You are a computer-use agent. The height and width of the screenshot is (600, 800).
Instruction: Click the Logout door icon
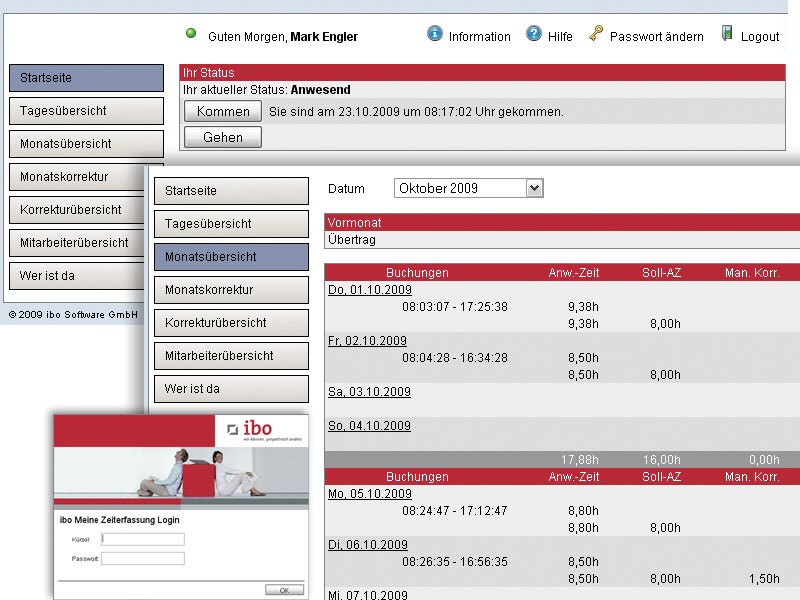[727, 33]
